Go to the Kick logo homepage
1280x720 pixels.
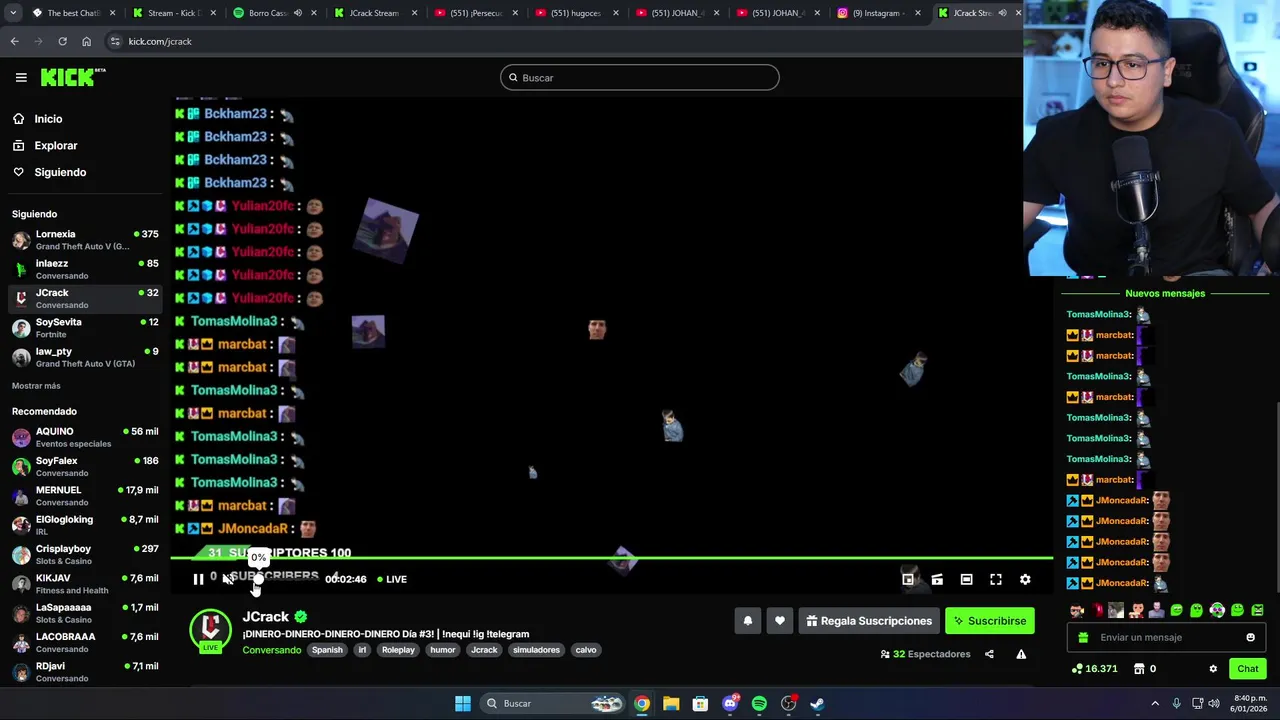point(73,77)
